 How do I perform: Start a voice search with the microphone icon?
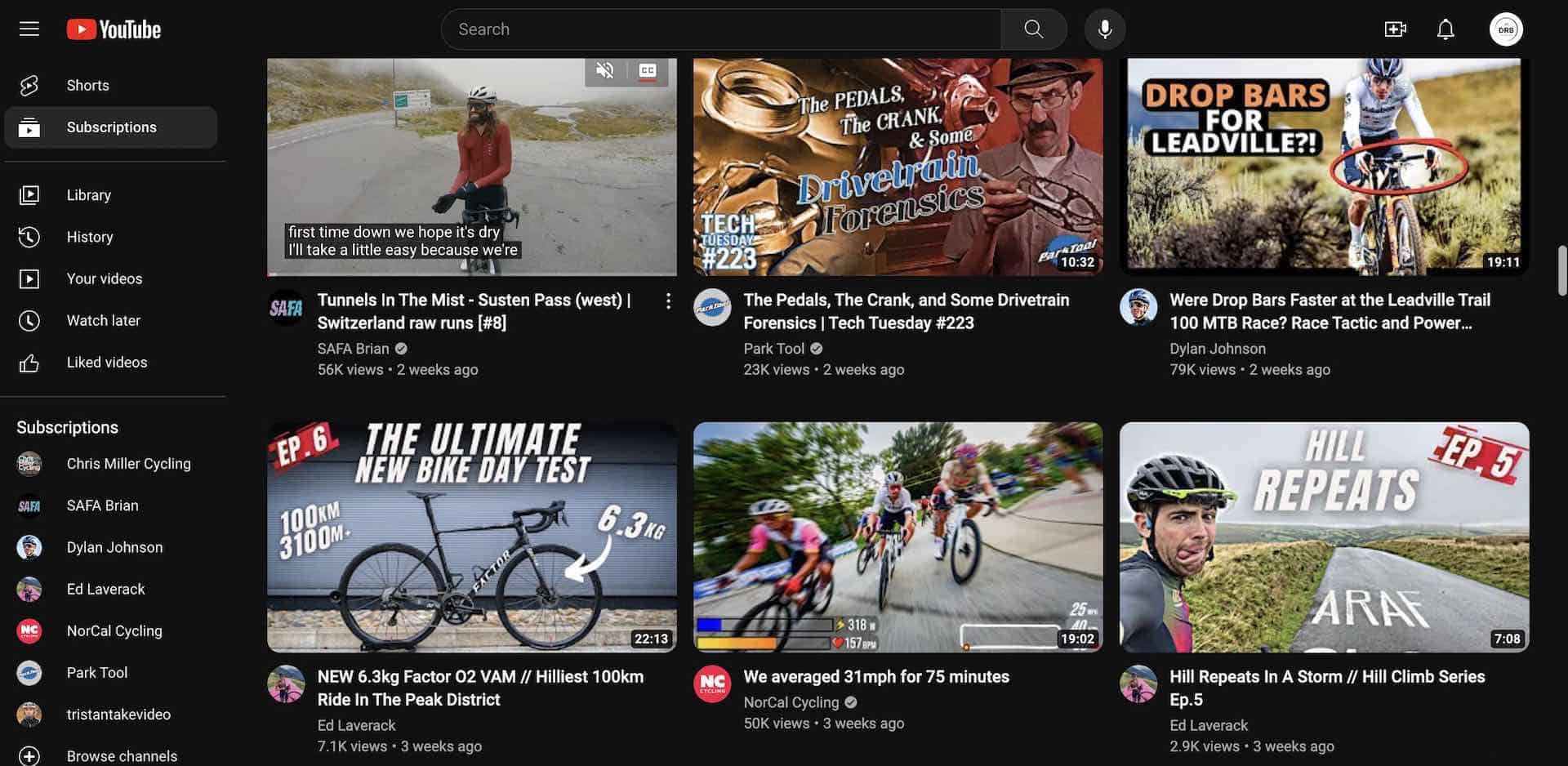(1104, 29)
